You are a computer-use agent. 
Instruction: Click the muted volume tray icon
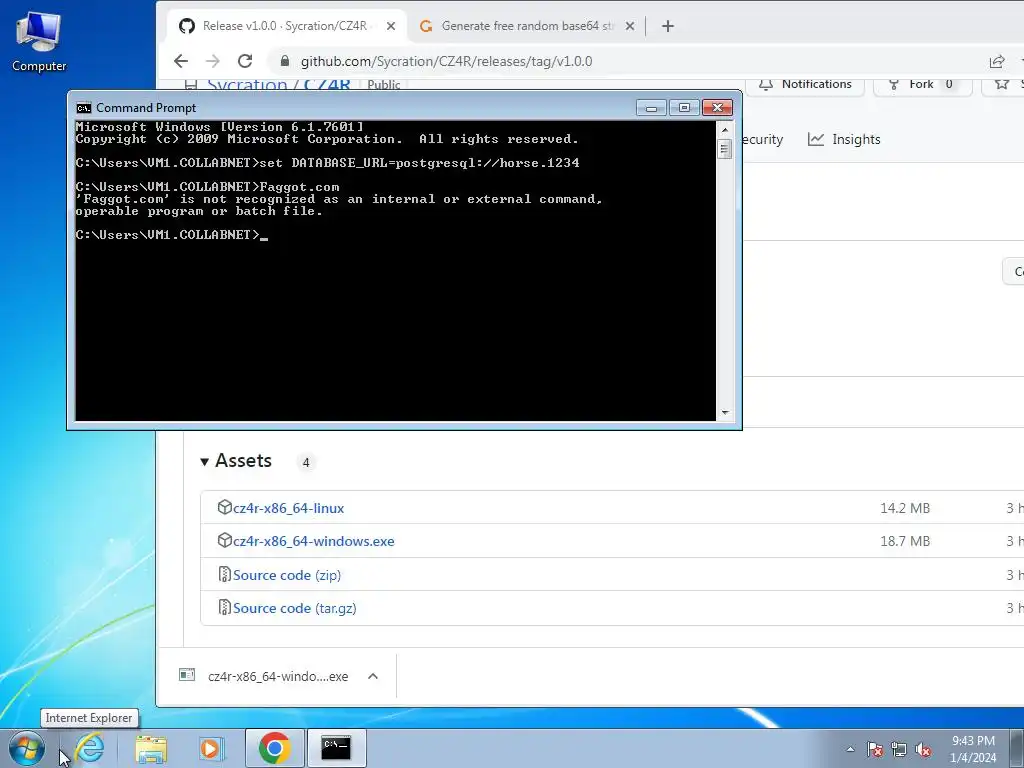(x=923, y=749)
